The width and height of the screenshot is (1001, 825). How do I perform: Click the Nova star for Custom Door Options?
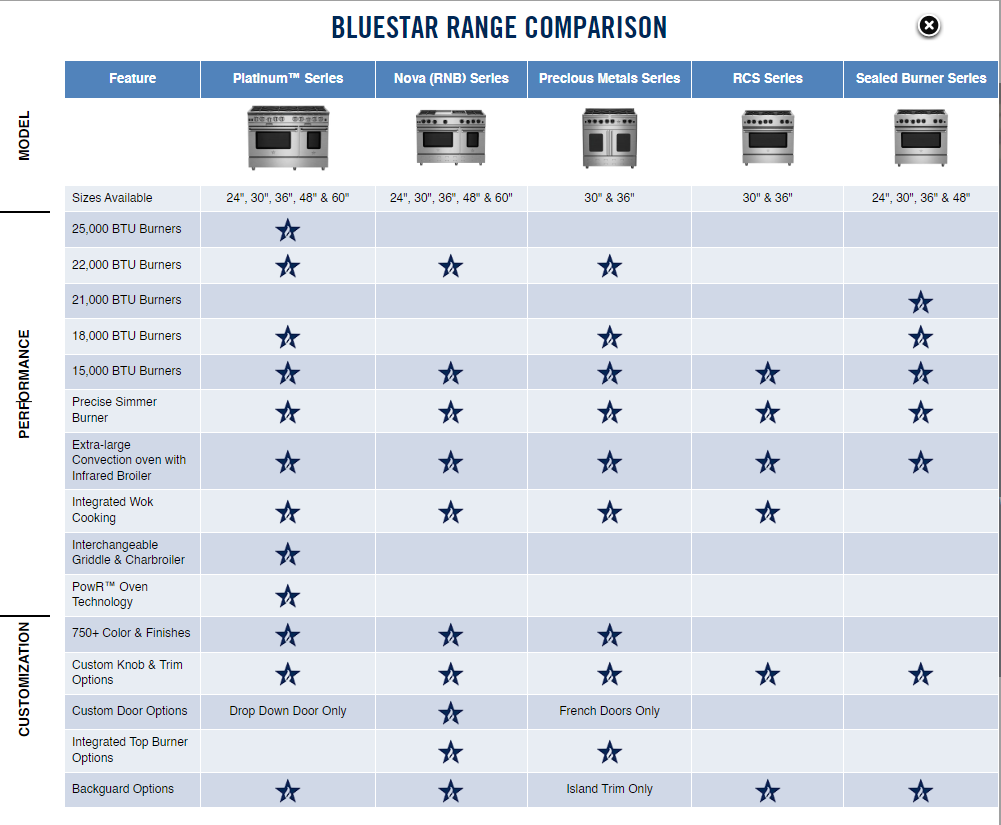pyautogui.click(x=451, y=713)
